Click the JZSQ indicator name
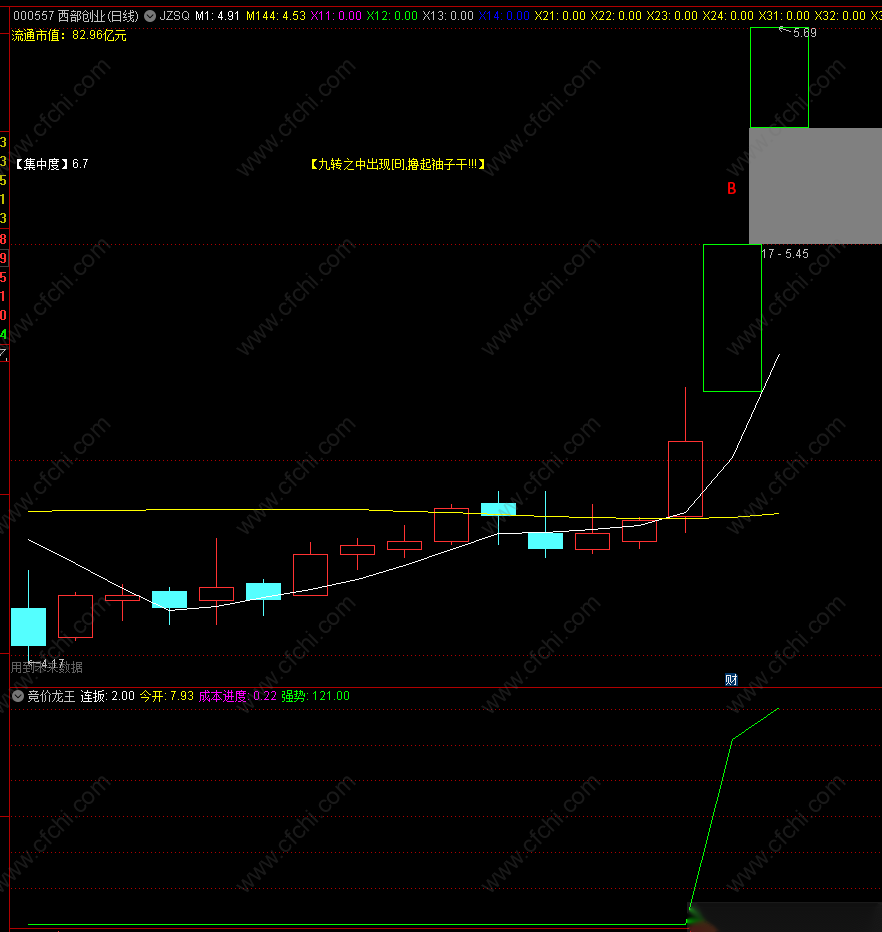882x932 pixels. click(174, 16)
